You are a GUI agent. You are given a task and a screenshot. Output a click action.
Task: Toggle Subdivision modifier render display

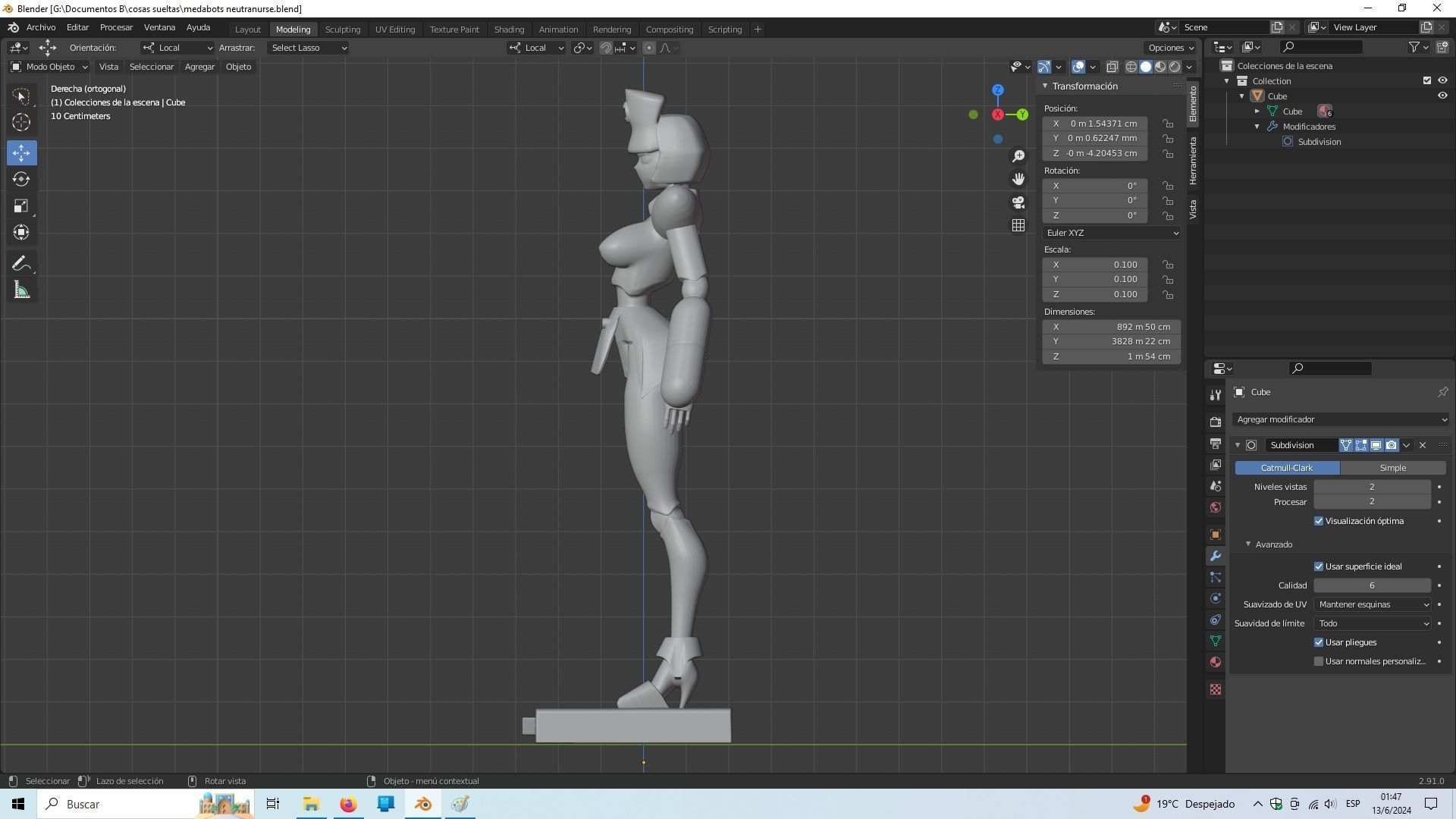click(1392, 445)
